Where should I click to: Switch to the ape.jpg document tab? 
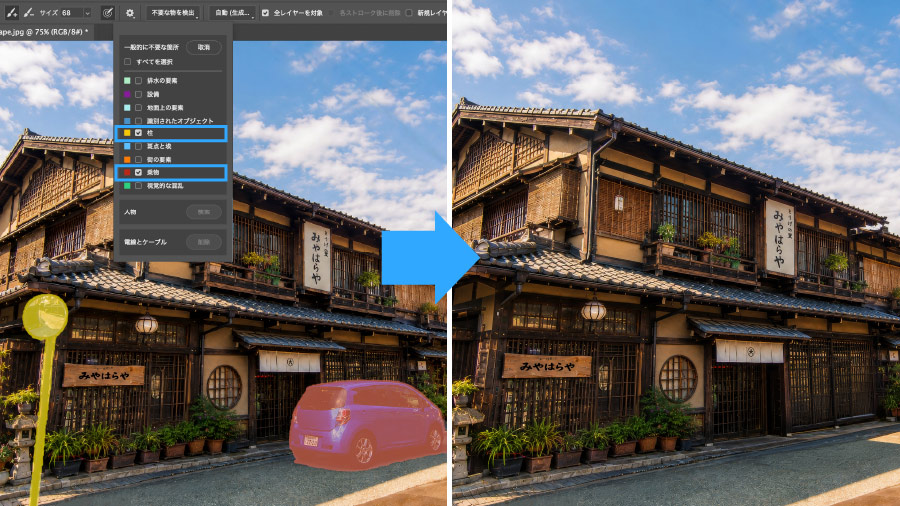point(45,32)
